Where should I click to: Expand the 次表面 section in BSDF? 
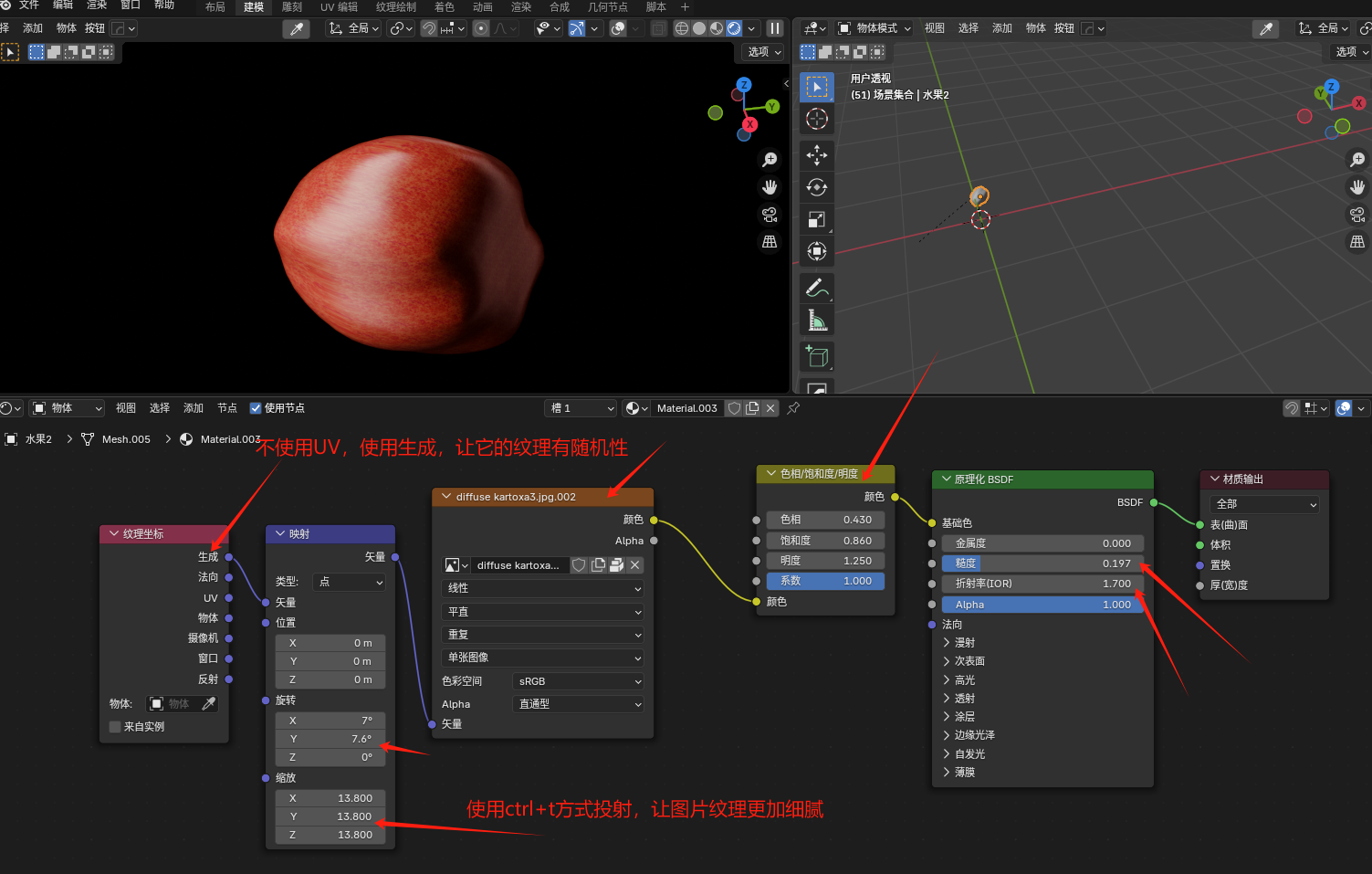(947, 661)
